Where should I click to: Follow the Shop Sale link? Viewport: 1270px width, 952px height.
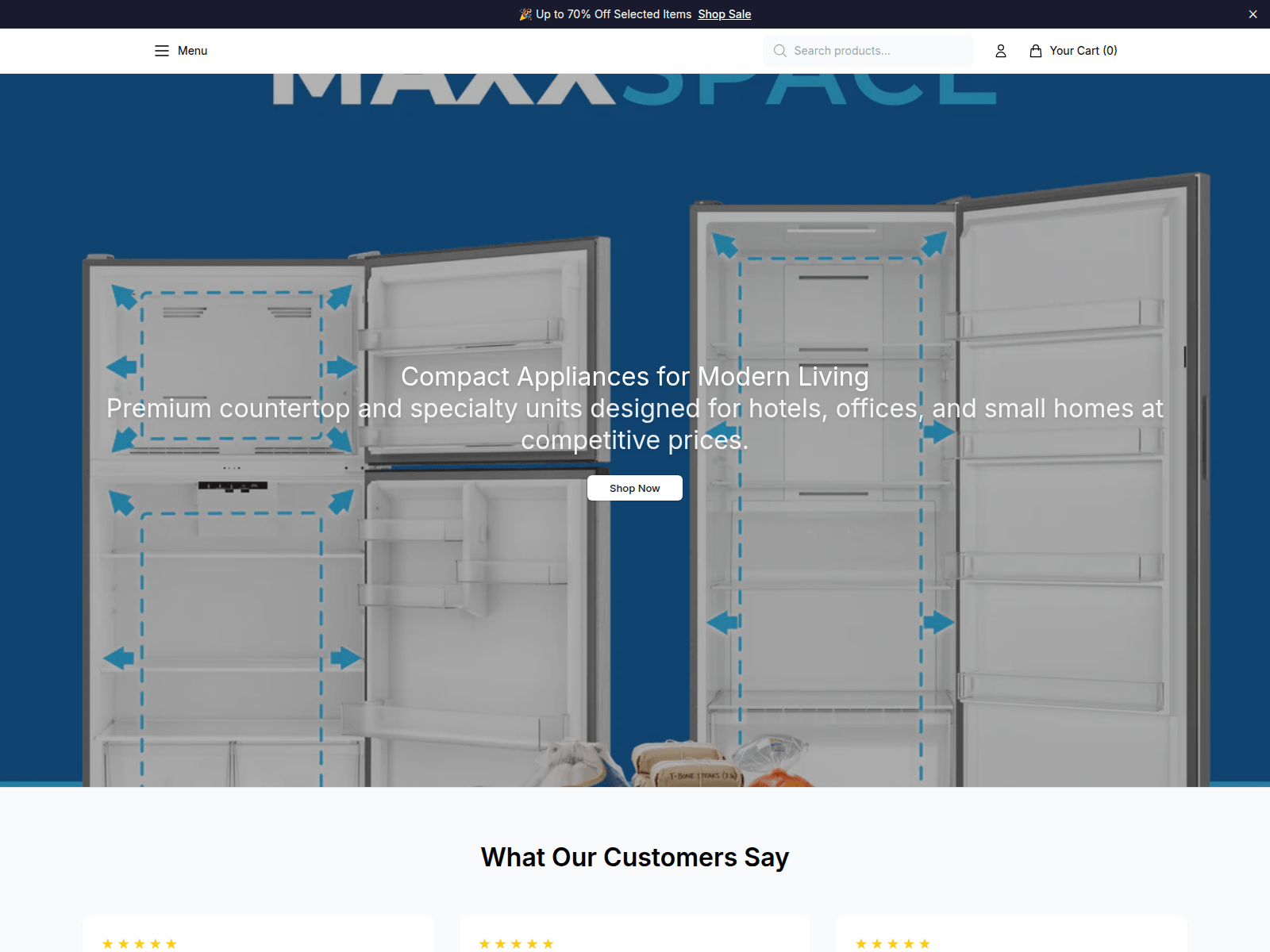725,14
